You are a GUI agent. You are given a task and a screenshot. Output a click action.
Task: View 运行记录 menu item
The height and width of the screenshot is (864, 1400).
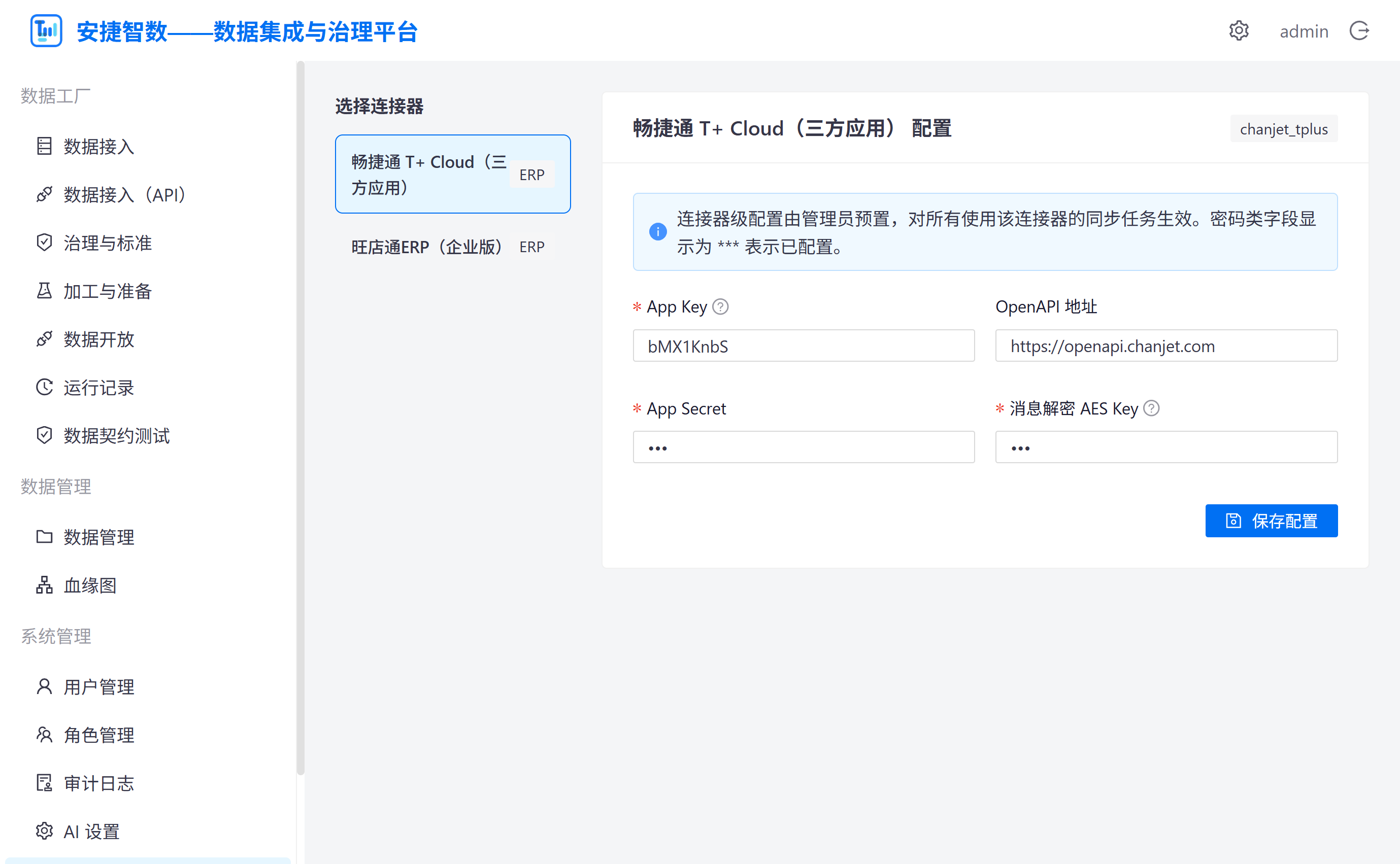(149, 388)
